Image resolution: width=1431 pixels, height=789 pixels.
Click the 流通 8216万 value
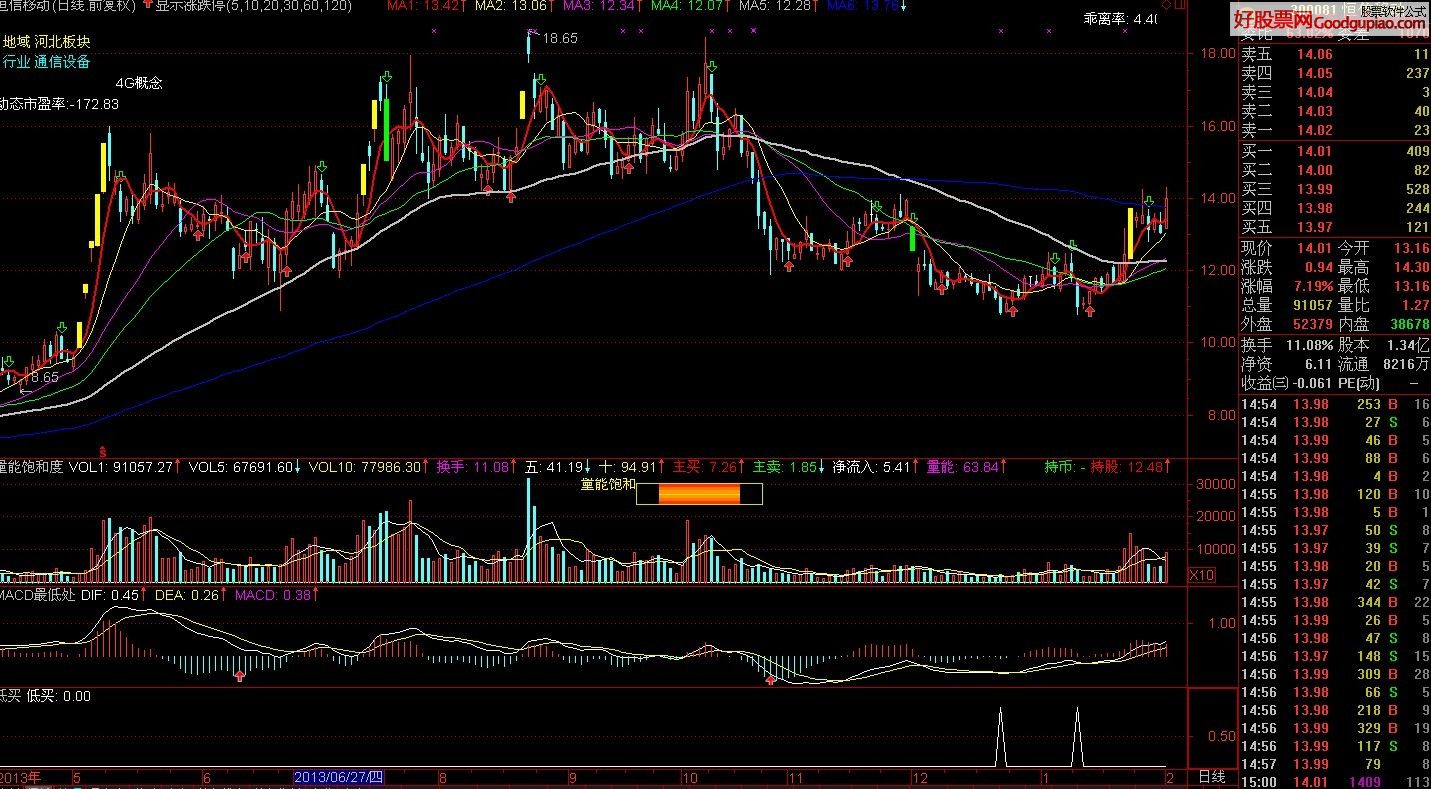click(1405, 363)
